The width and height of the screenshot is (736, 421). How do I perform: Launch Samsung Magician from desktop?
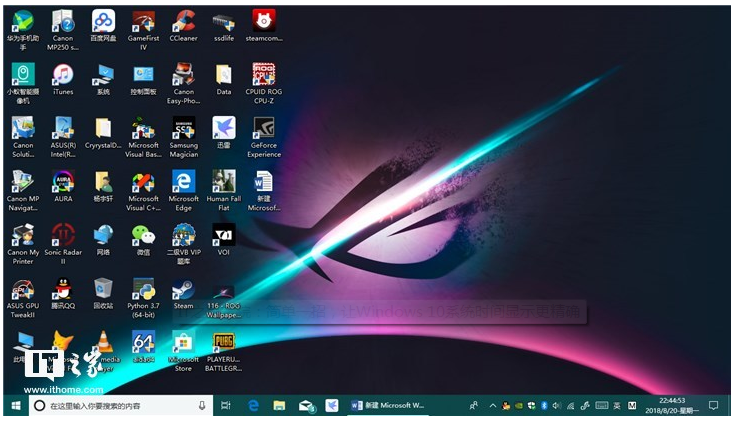point(184,137)
